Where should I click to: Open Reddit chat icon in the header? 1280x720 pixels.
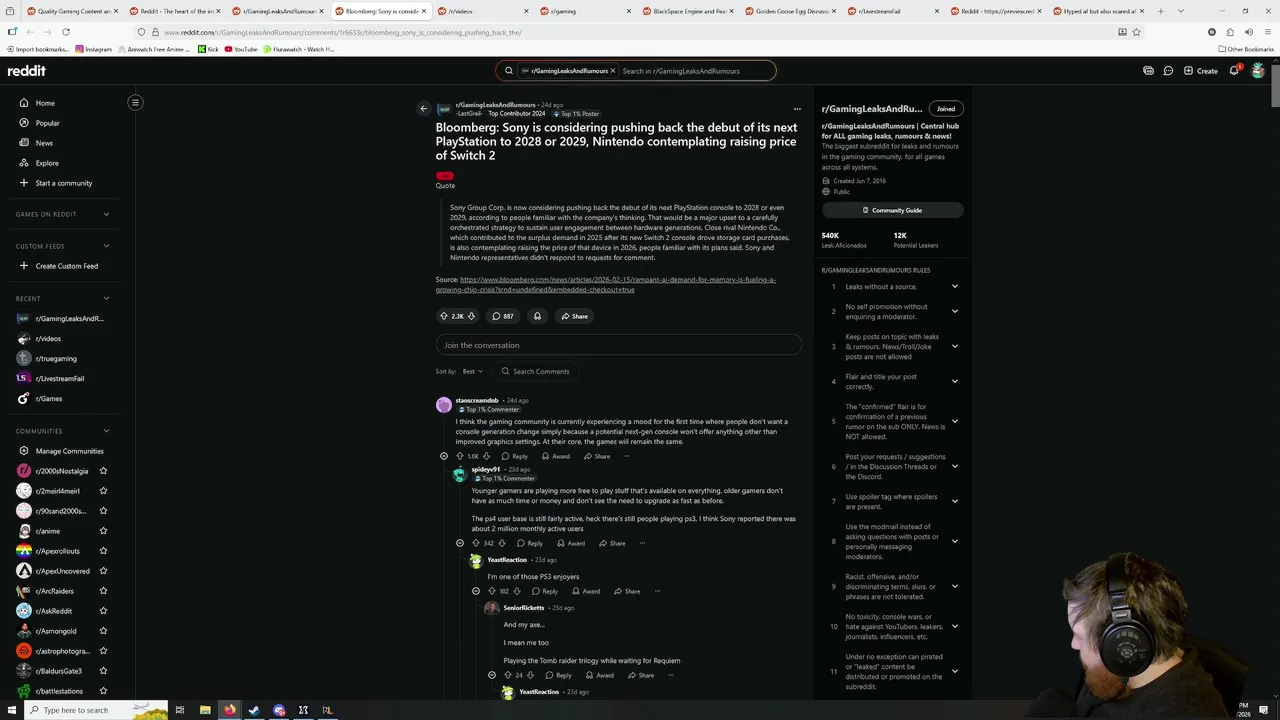1168,71
